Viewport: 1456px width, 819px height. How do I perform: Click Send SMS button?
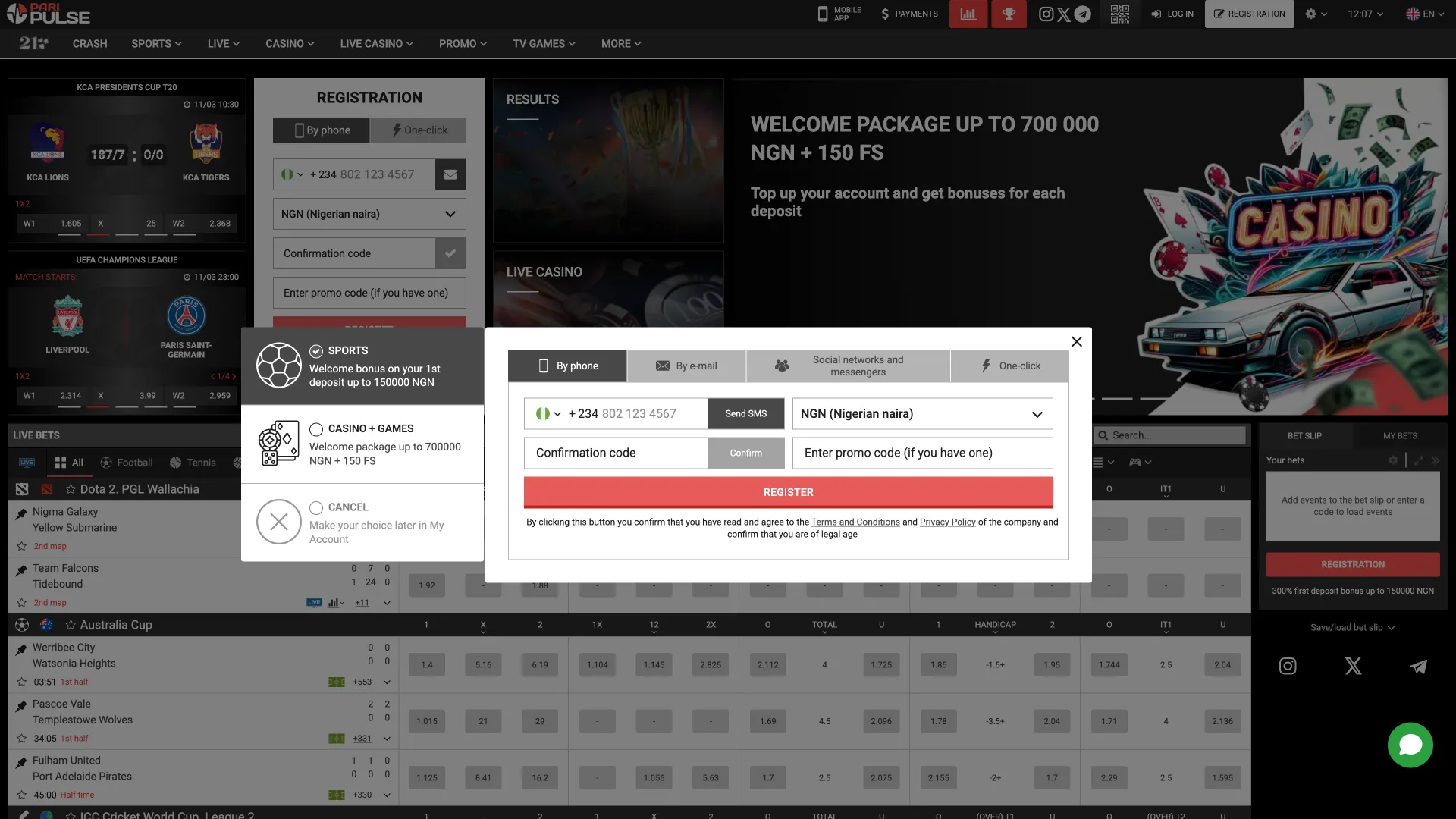tap(746, 413)
